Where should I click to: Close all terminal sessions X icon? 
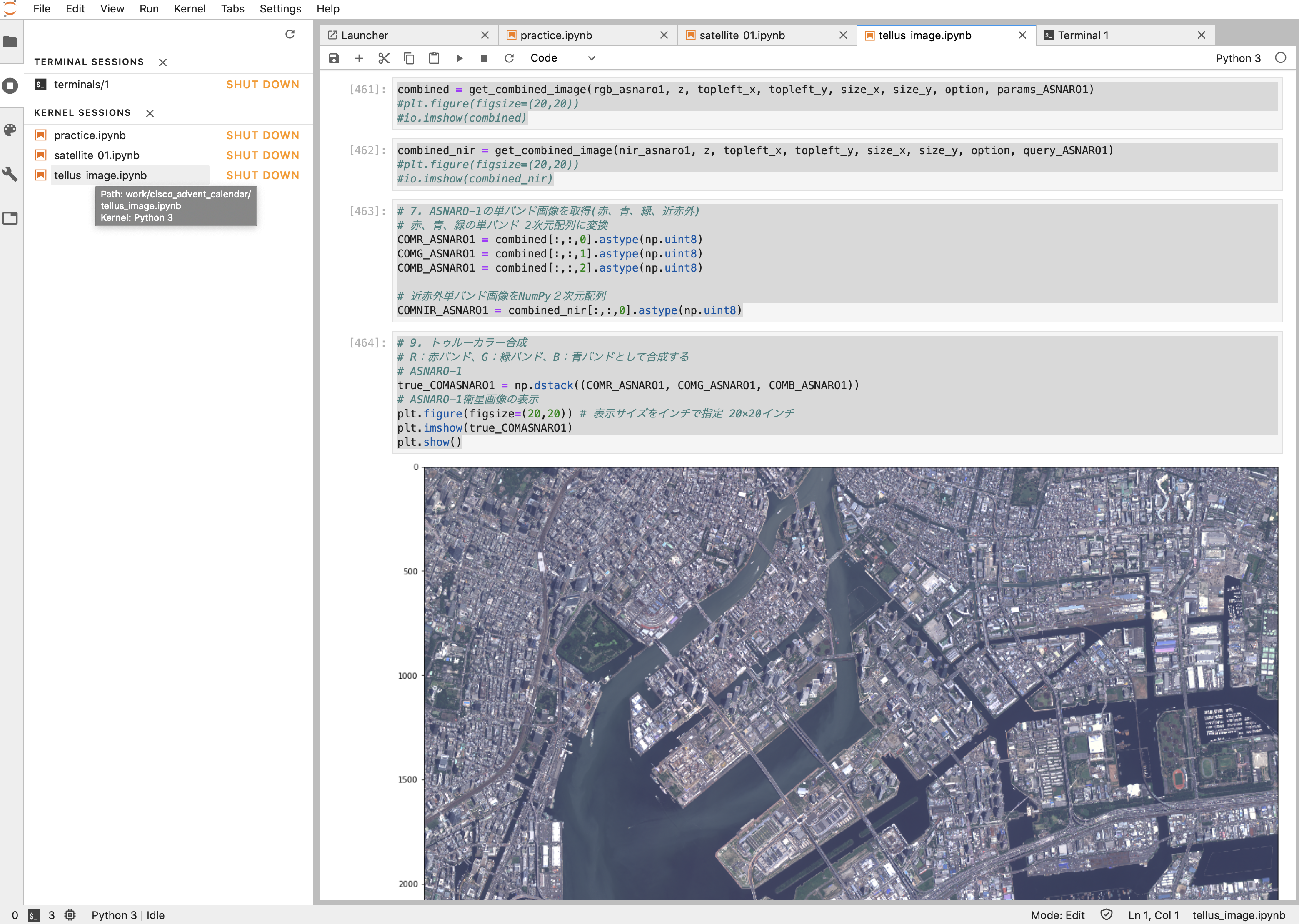[x=163, y=62]
